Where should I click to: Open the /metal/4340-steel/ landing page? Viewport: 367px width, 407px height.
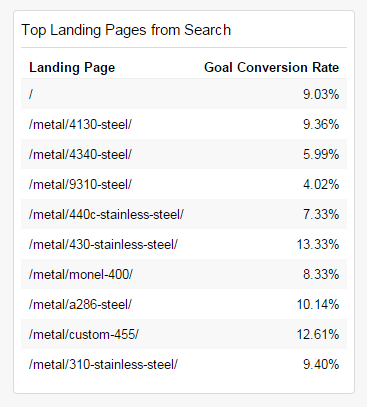click(80, 154)
